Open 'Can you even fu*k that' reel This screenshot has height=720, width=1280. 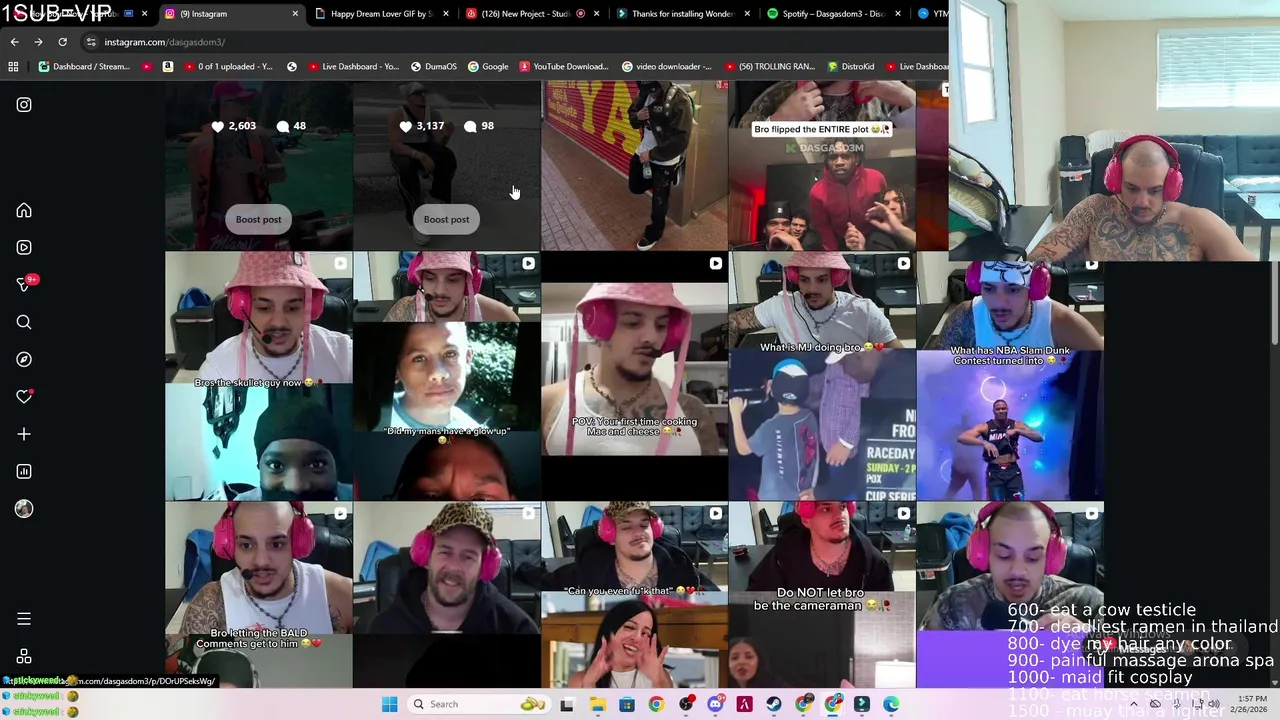[x=634, y=595]
